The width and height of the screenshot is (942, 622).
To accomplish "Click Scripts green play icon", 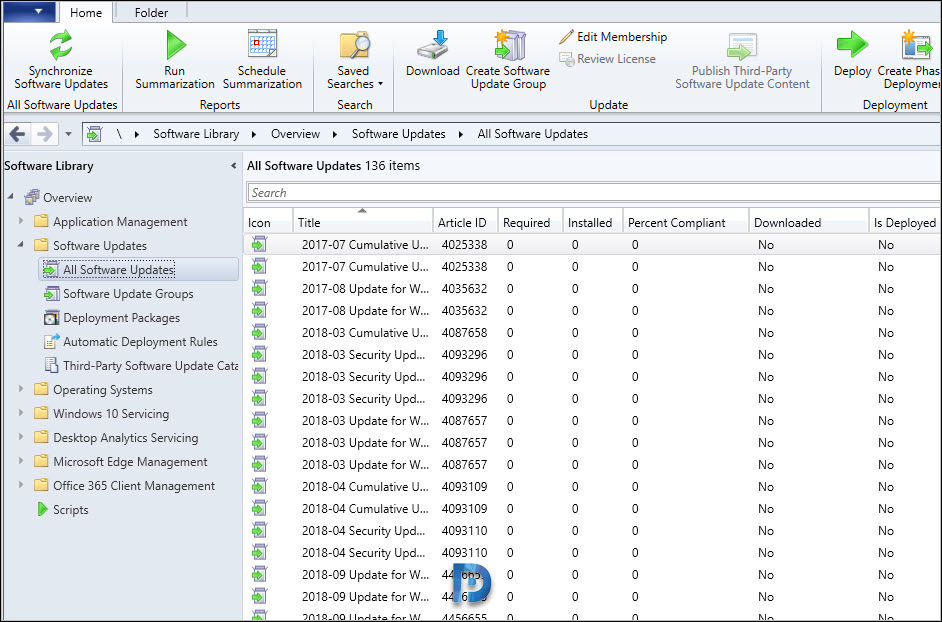I will (42, 509).
